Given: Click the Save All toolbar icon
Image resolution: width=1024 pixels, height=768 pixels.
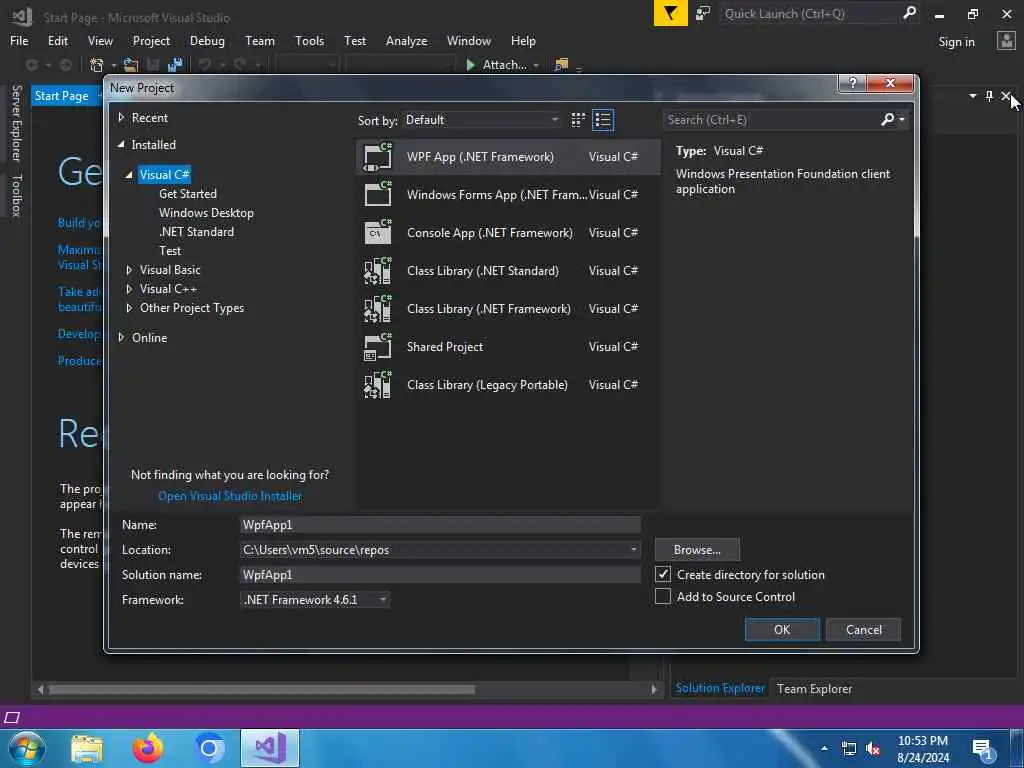Looking at the screenshot, I should 174,65.
